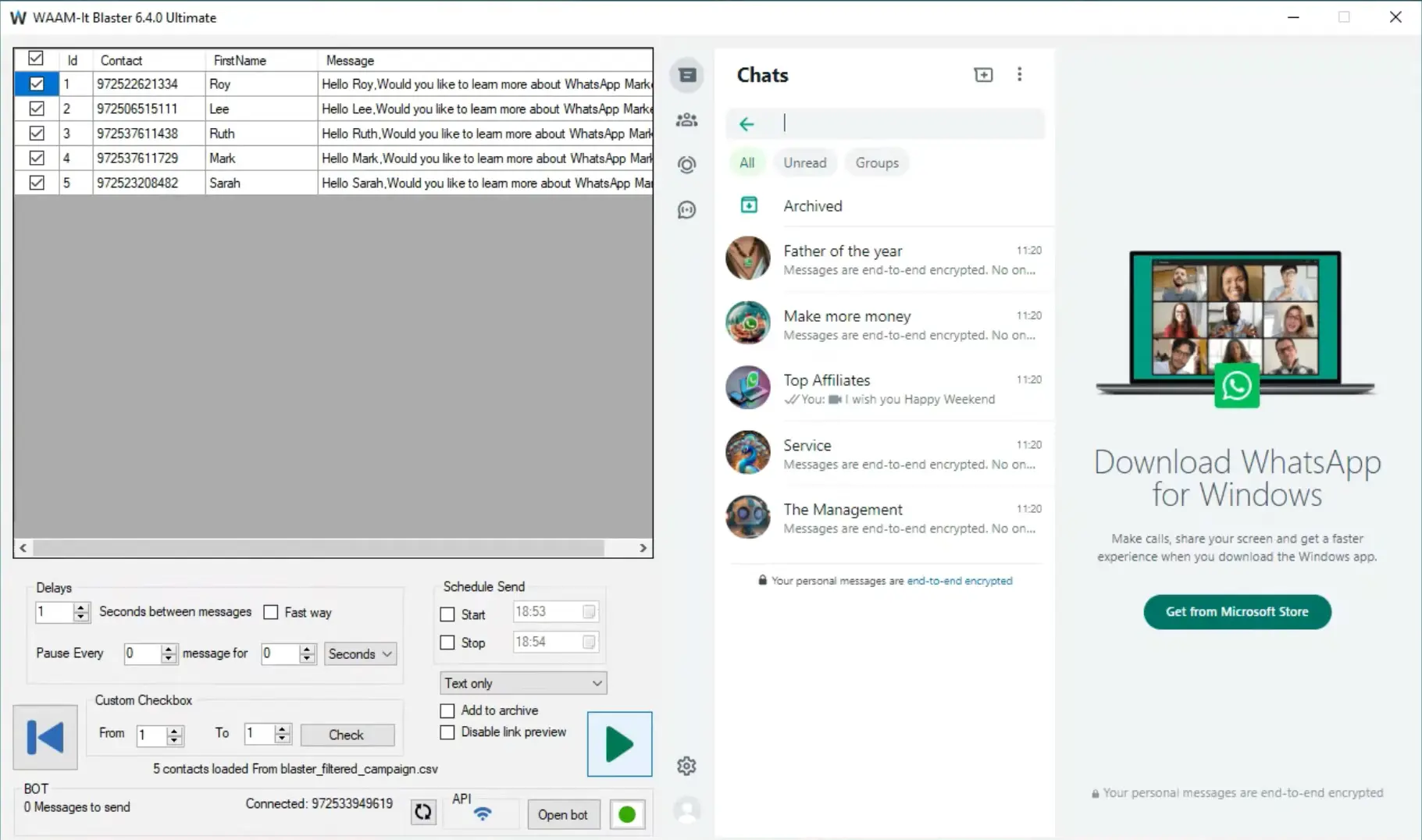Click the profile avatar icon
The width and height of the screenshot is (1422, 840).
pos(687,812)
